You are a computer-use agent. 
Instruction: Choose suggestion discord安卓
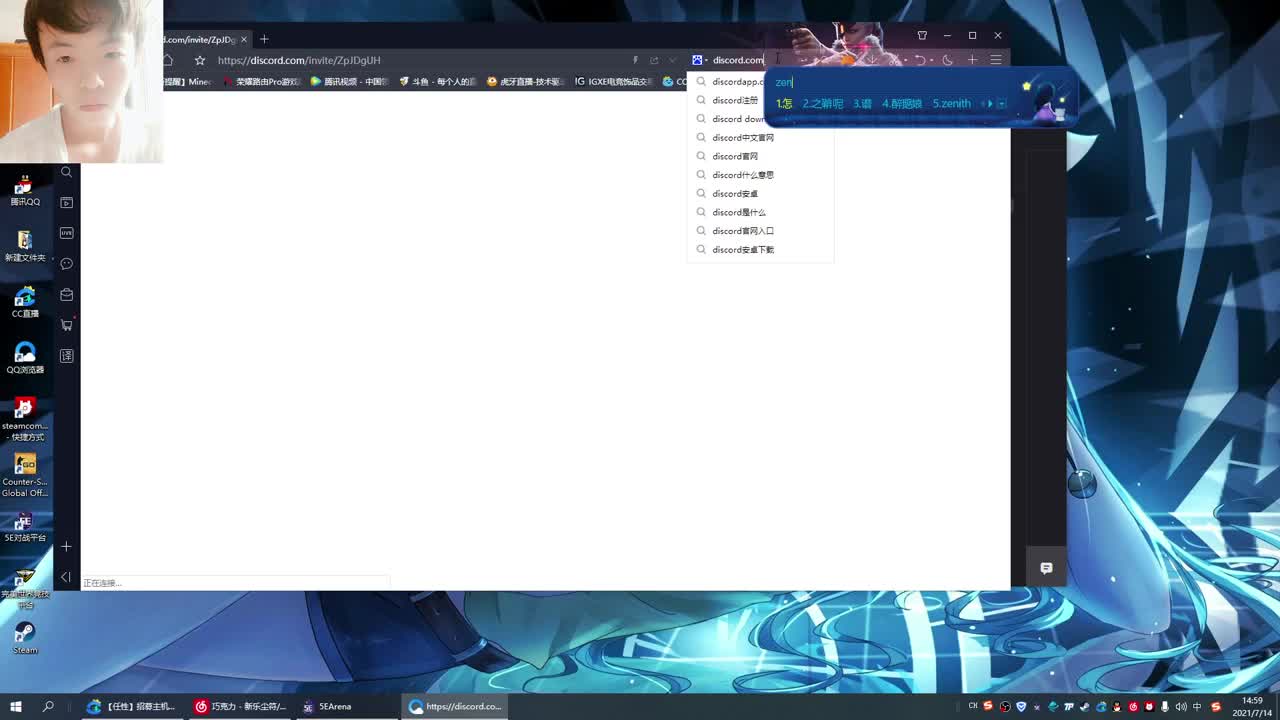760,193
